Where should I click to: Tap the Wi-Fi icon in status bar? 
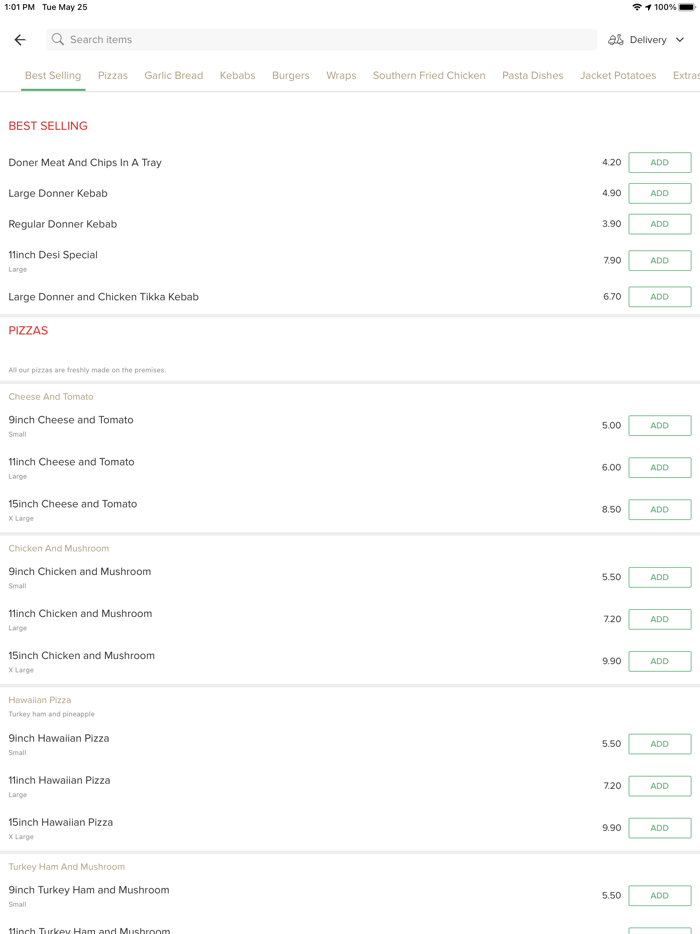pyautogui.click(x=637, y=7)
